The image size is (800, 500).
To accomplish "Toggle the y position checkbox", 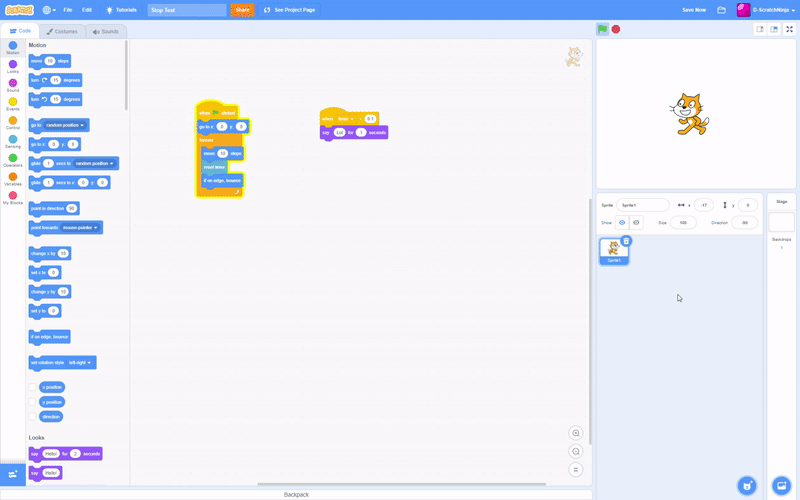I will click(x=32, y=402).
